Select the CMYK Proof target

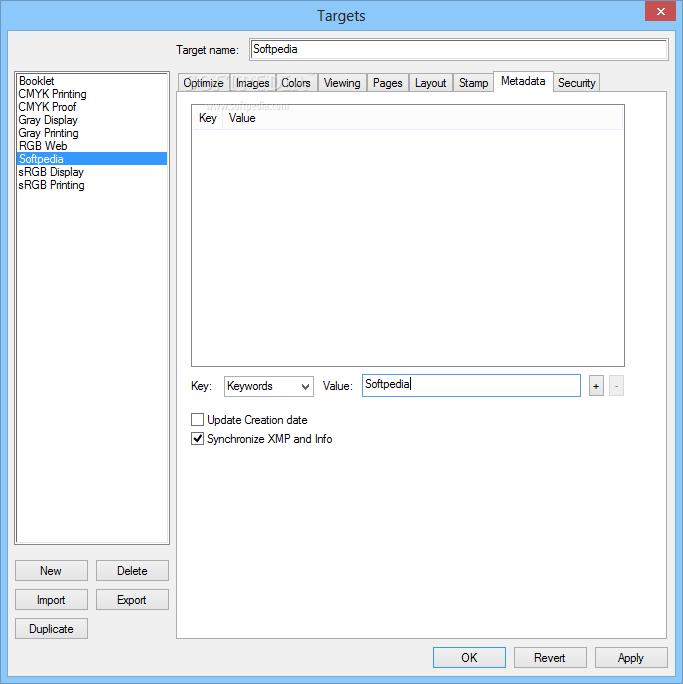92,107
